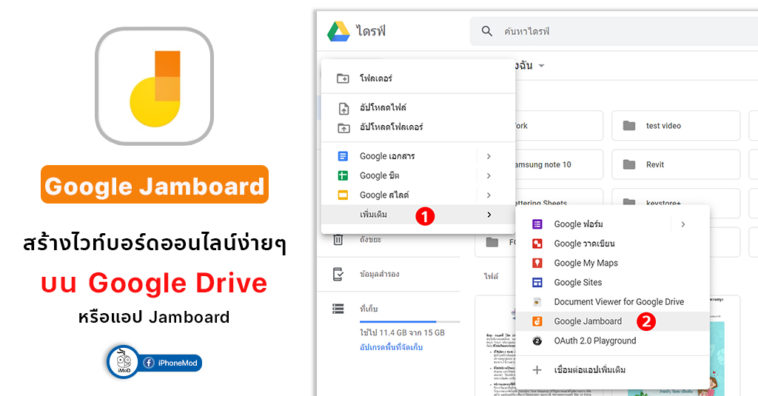
Task: Expand Google Docs submenu arrow
Action: tap(489, 156)
